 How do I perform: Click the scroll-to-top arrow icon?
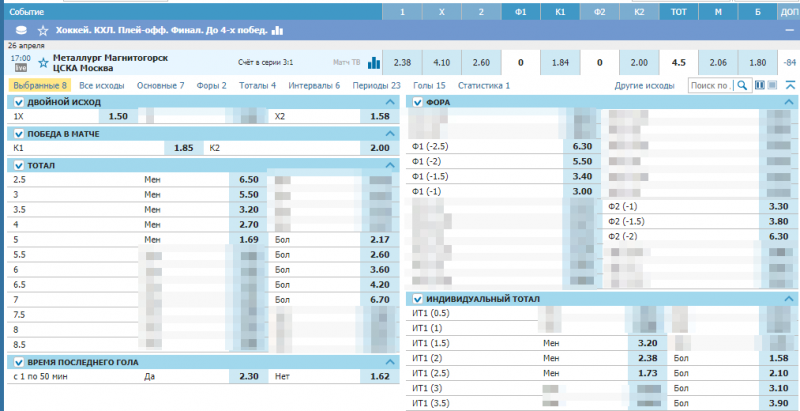coord(790,86)
